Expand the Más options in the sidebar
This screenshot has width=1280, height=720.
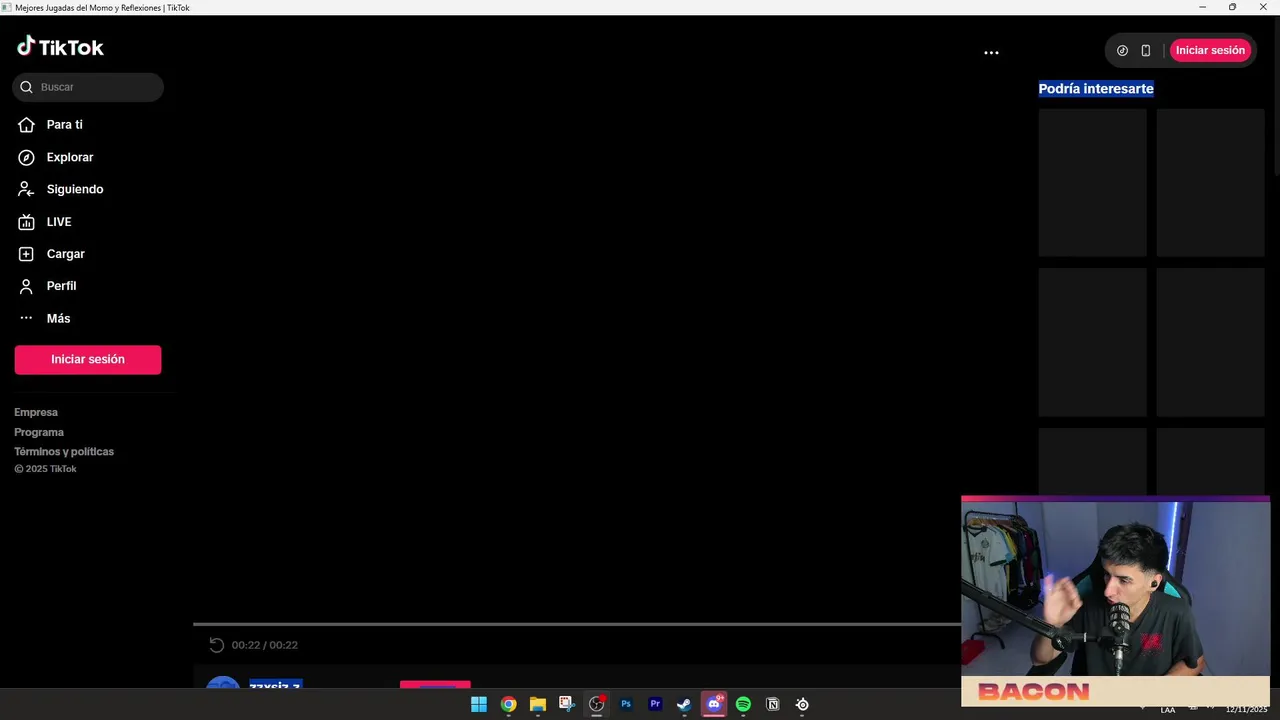pos(58,318)
